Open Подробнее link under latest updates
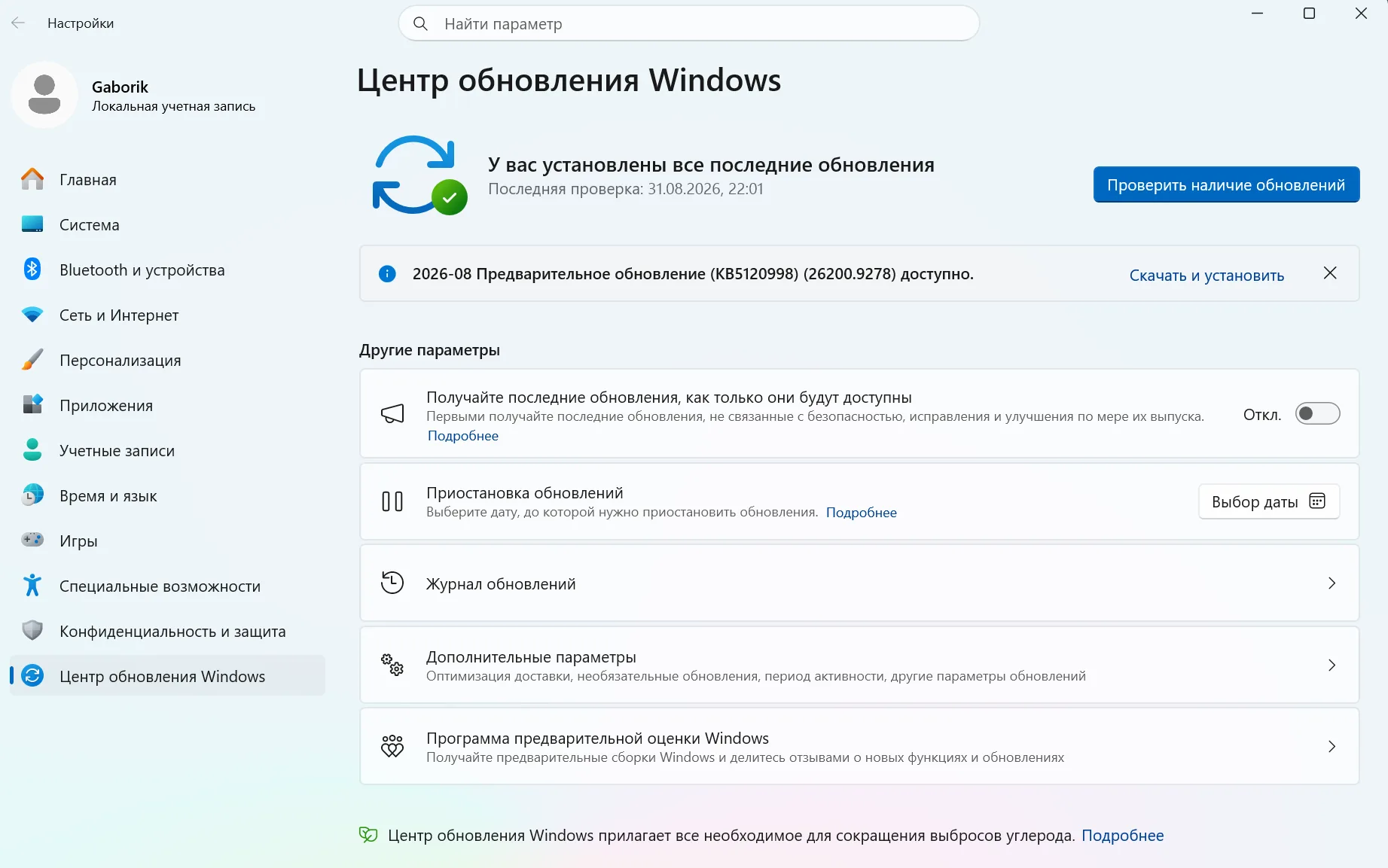The width and height of the screenshot is (1388, 868). point(463,436)
